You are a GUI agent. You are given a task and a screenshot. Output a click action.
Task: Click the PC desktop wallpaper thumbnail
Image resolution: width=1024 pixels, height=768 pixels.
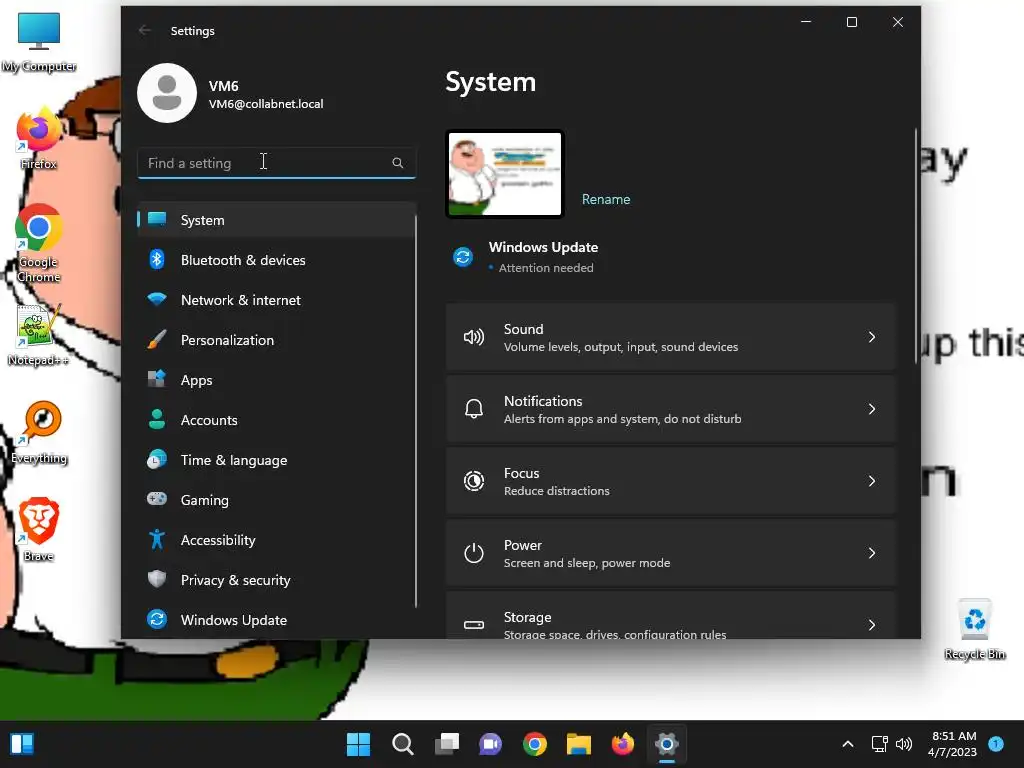(x=505, y=174)
